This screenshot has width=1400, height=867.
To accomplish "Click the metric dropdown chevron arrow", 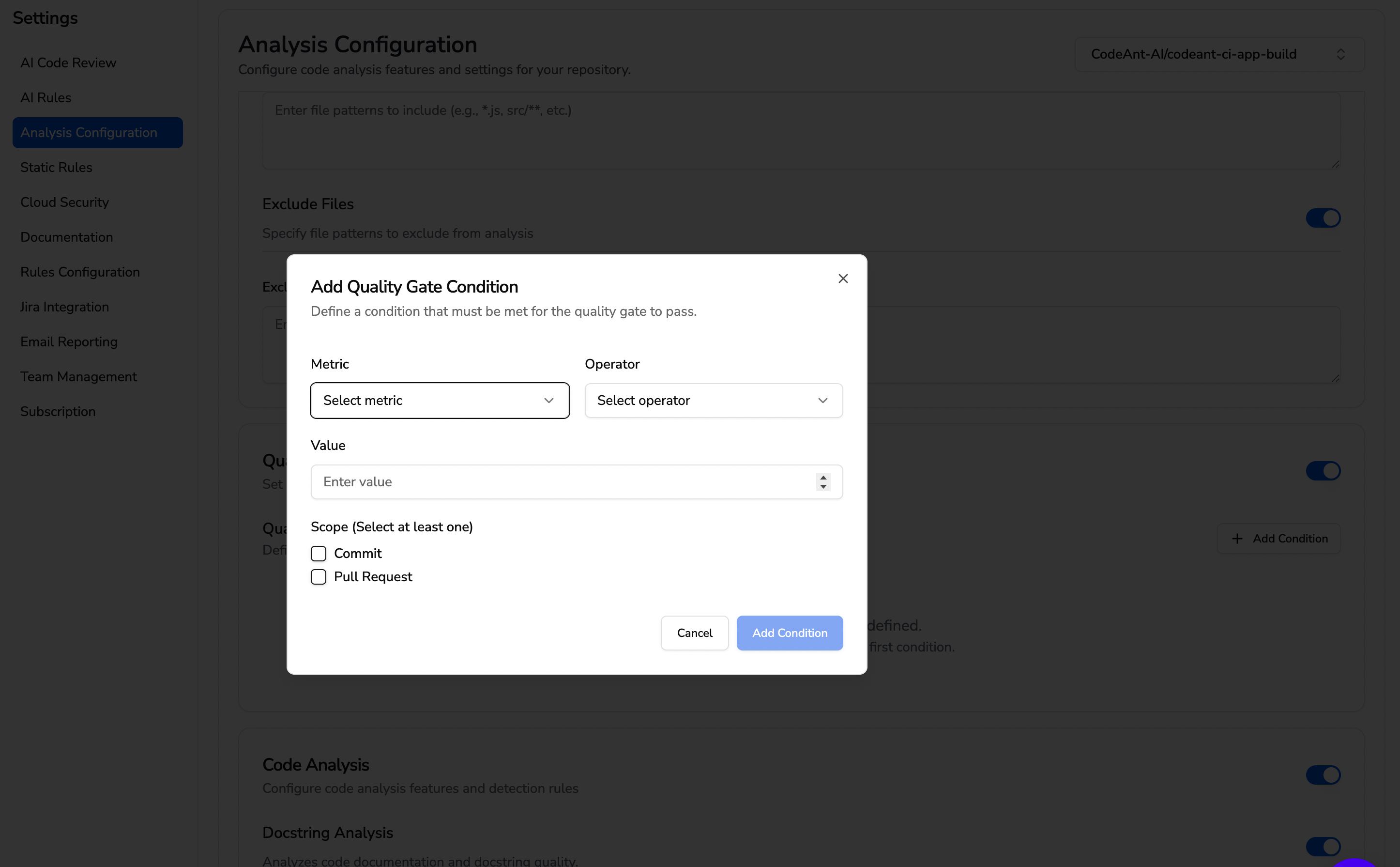I will coord(548,400).
